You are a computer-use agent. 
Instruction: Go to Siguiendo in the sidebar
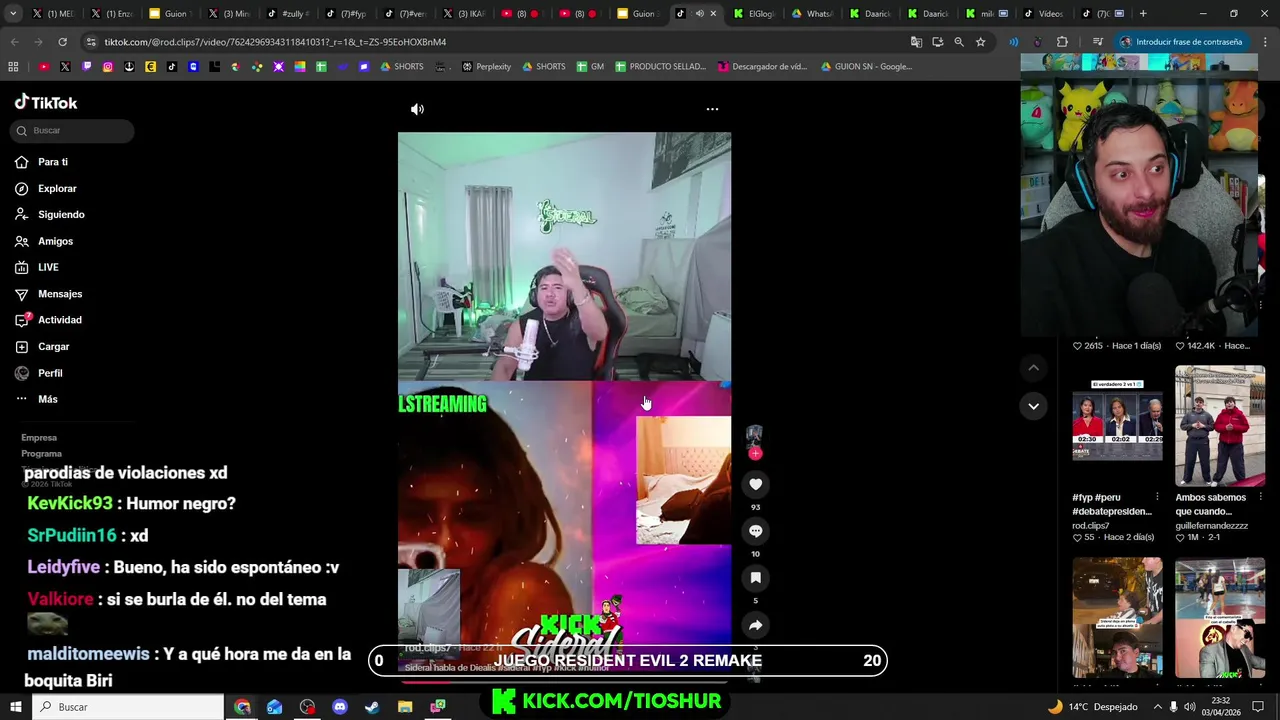(x=61, y=214)
